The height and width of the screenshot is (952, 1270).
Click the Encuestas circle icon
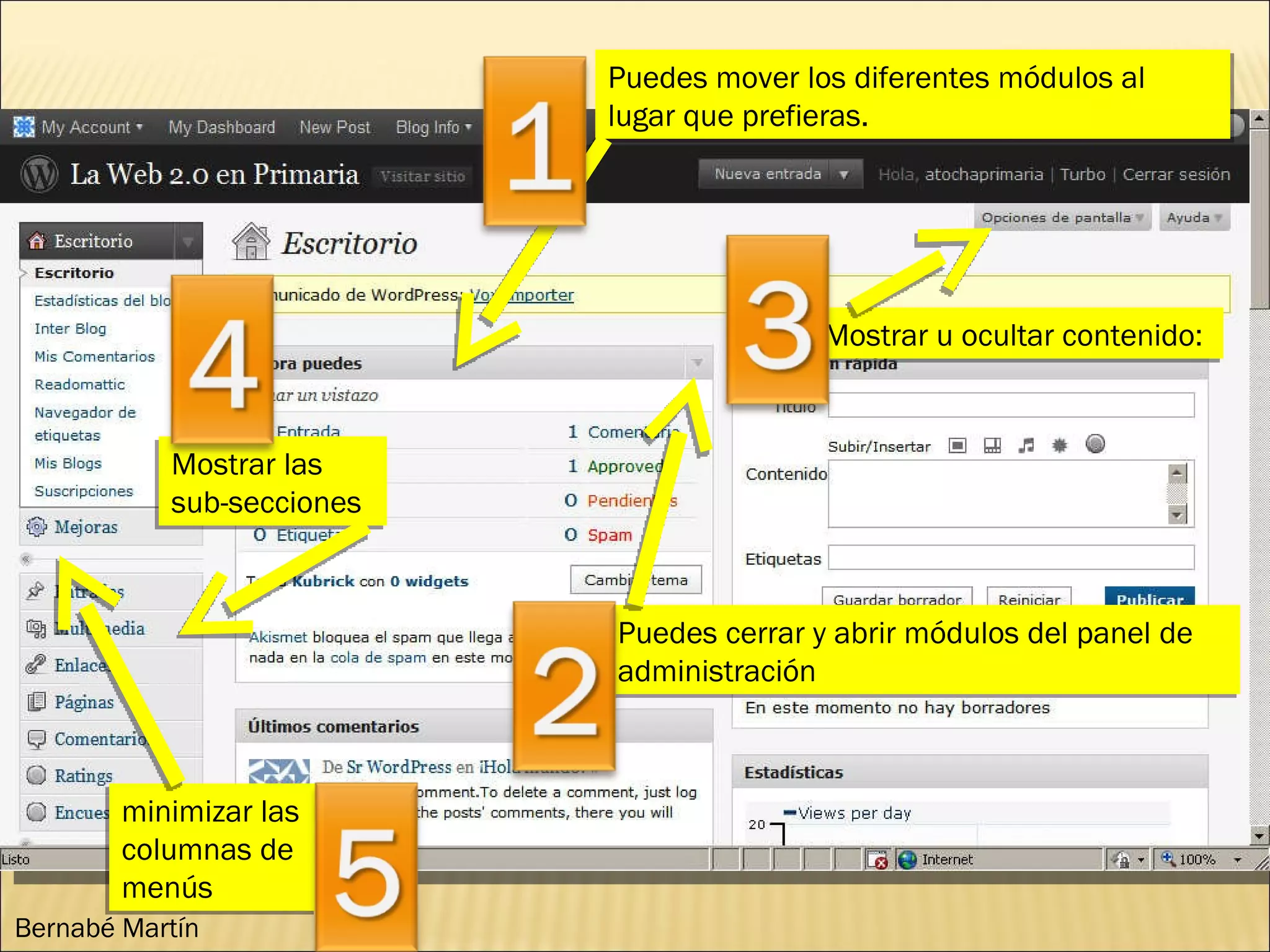[x=37, y=811]
